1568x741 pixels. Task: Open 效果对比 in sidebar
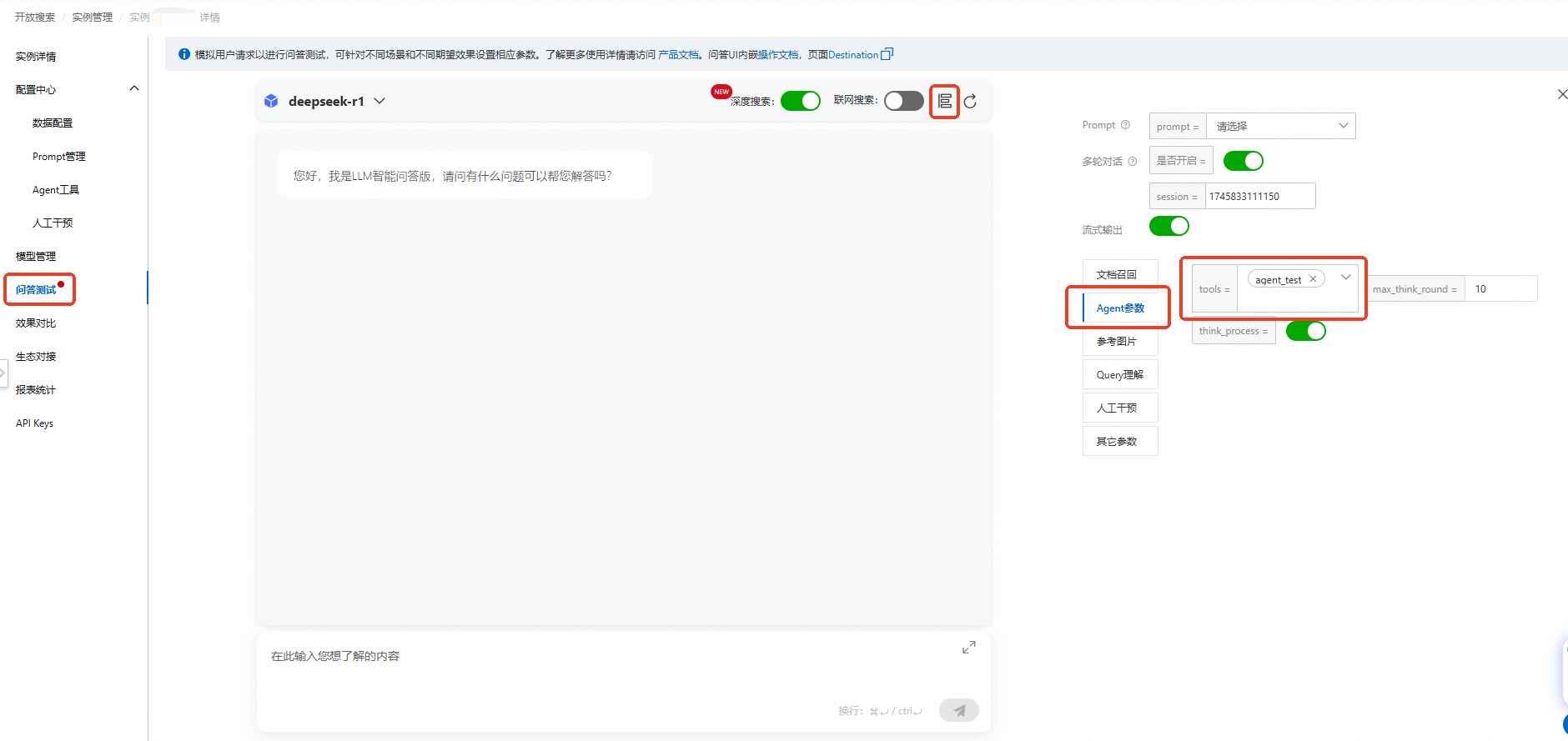(36, 323)
